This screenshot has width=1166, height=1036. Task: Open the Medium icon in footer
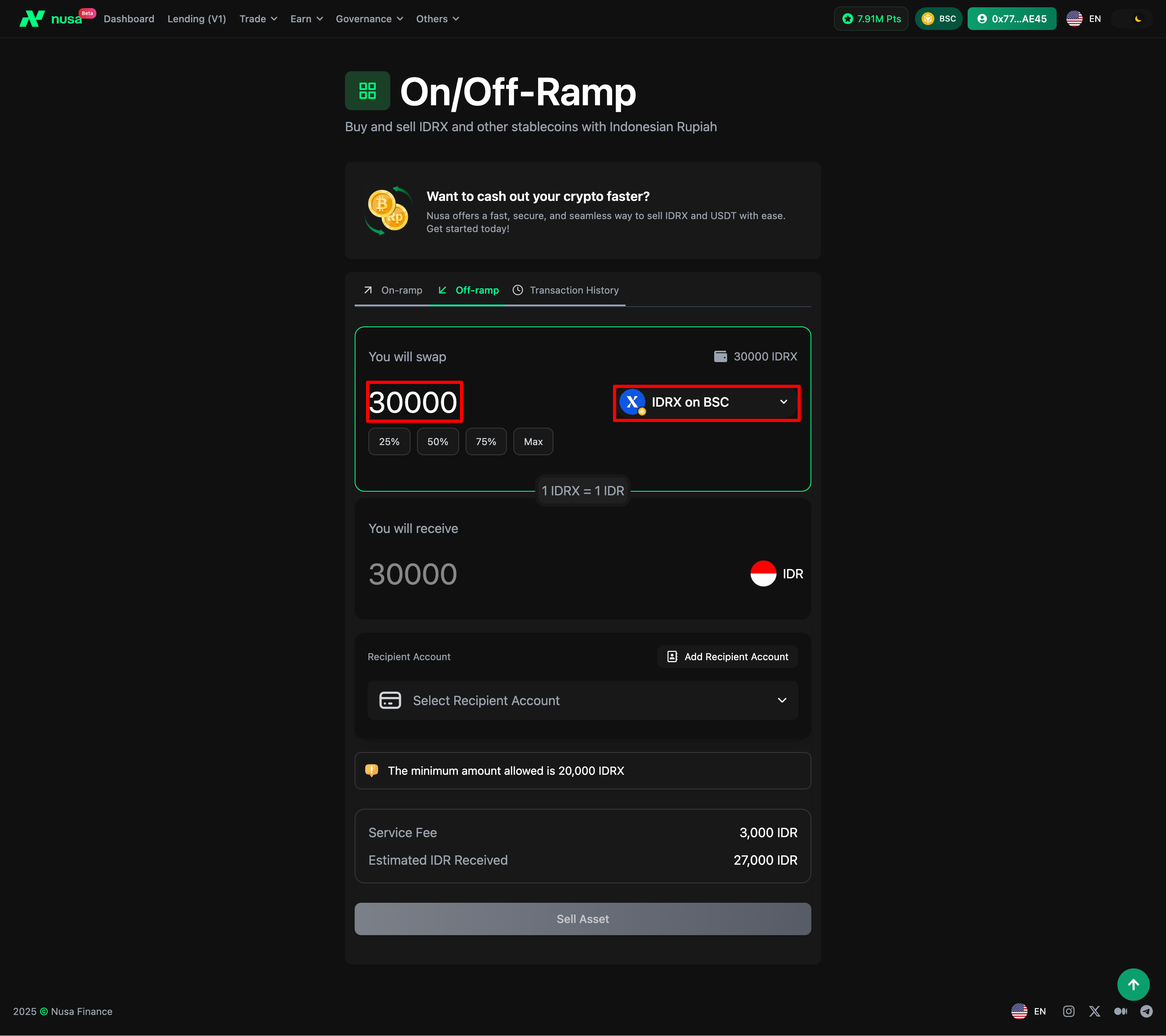[1120, 1011]
